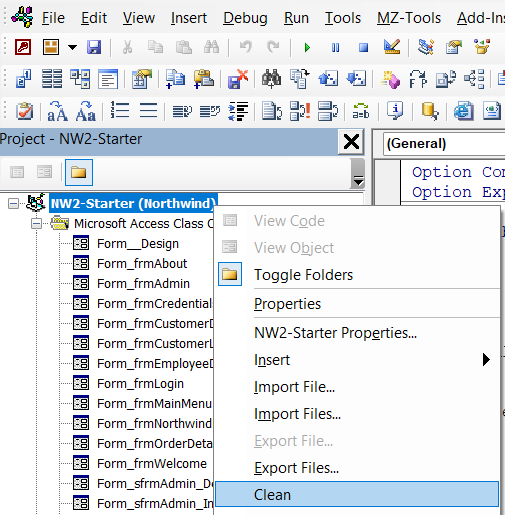The height and width of the screenshot is (515, 505).
Task: Open the File menu
Action: click(53, 18)
